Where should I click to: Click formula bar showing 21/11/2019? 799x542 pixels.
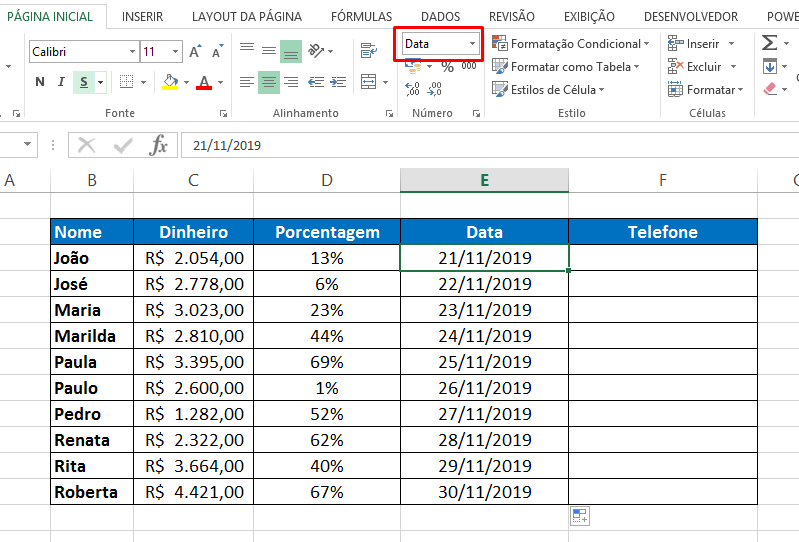coord(490,145)
